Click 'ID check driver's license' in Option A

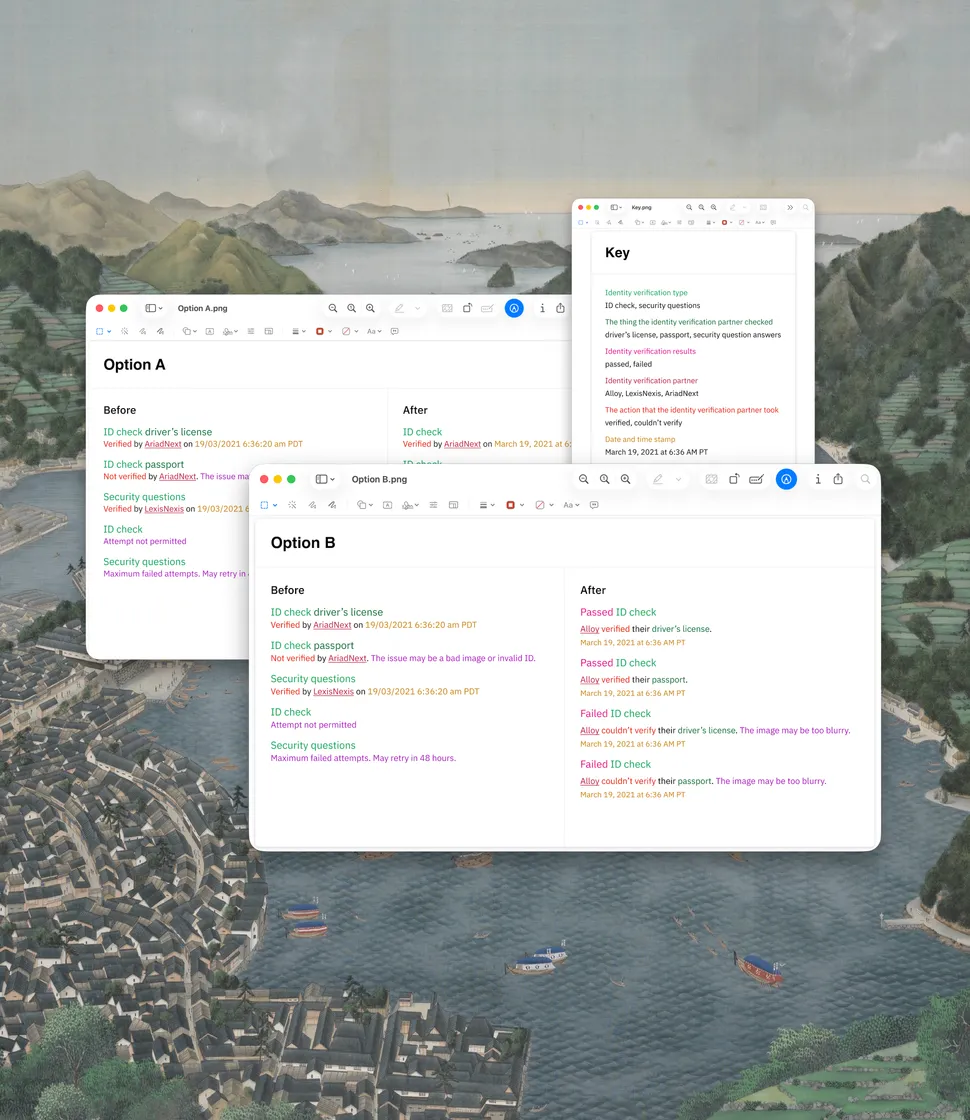coord(158,432)
